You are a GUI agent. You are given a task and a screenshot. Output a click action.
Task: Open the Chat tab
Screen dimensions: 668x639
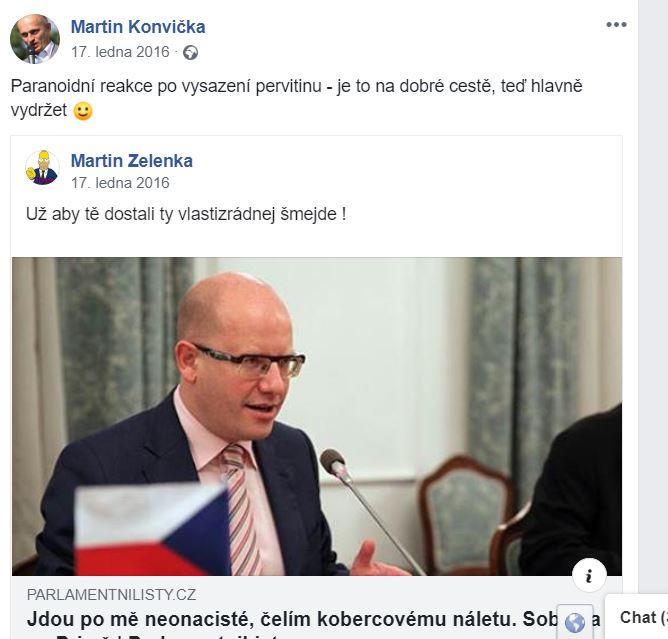pos(637,617)
